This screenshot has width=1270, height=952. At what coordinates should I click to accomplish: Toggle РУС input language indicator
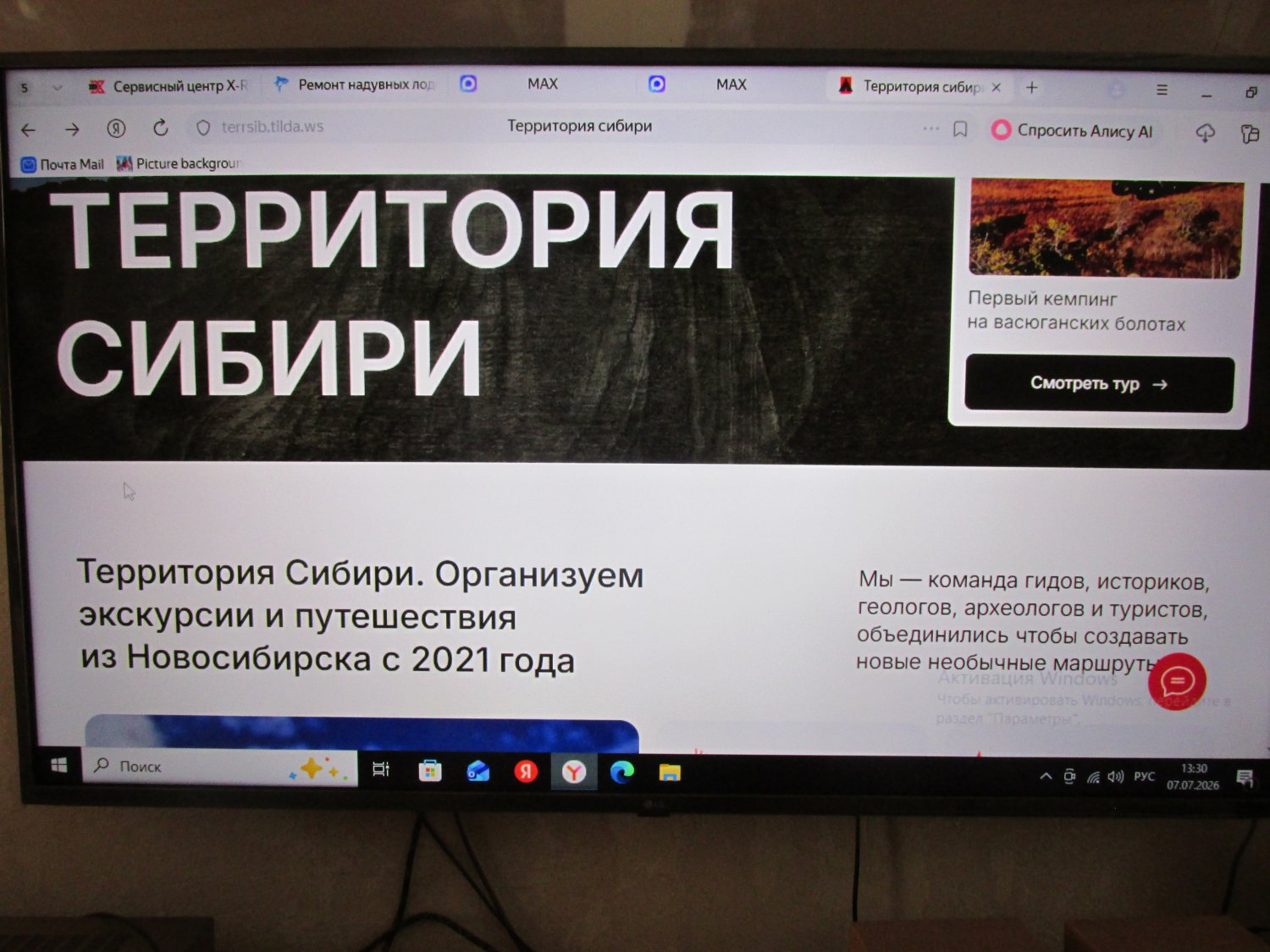(x=1144, y=776)
